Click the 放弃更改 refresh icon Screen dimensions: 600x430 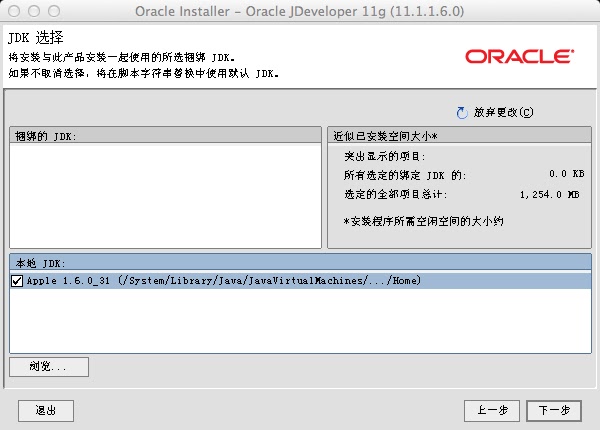pos(462,113)
